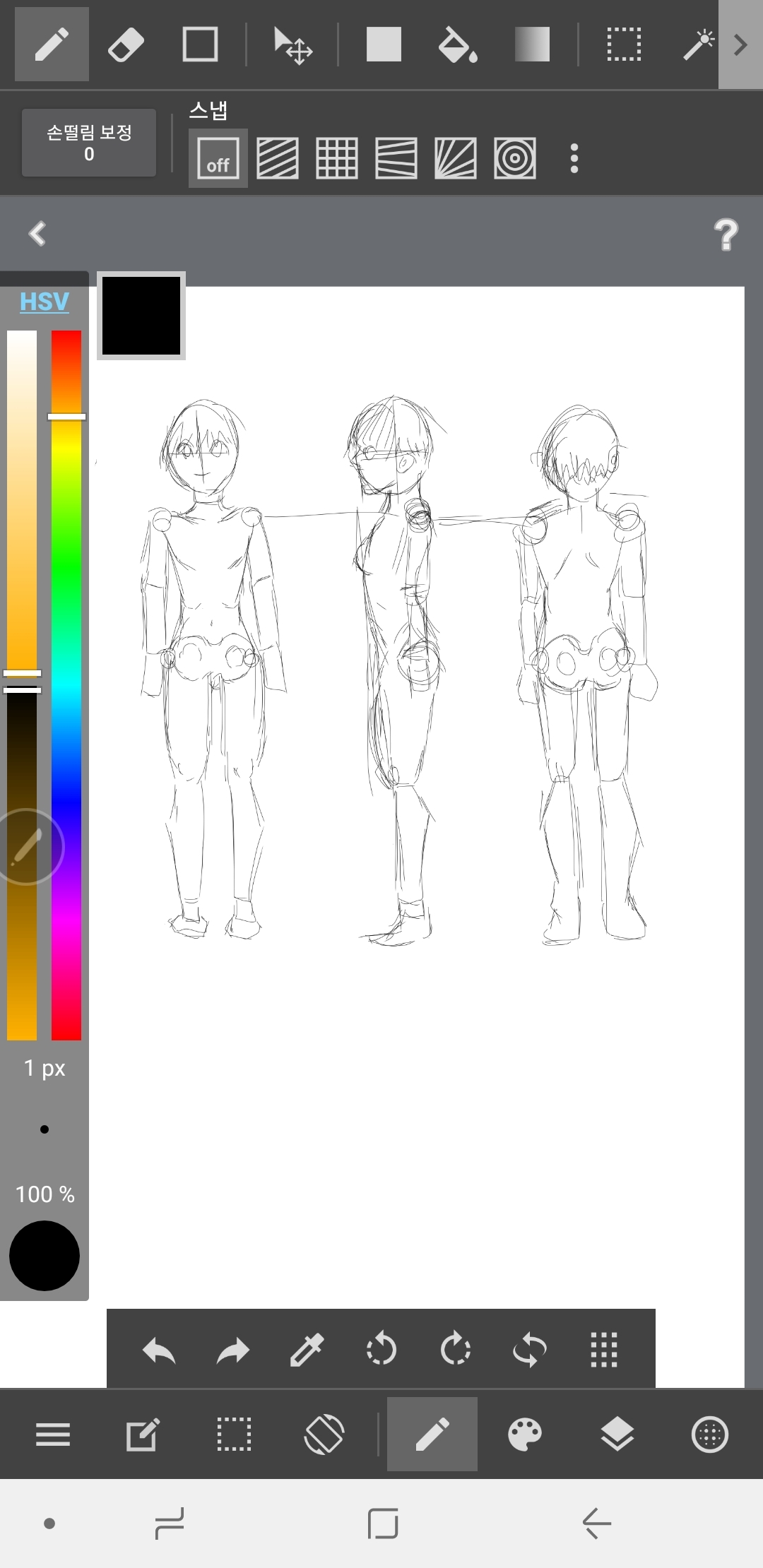The height and width of the screenshot is (1568, 763).
Task: Switch color mode via HSV label
Action: [44, 302]
